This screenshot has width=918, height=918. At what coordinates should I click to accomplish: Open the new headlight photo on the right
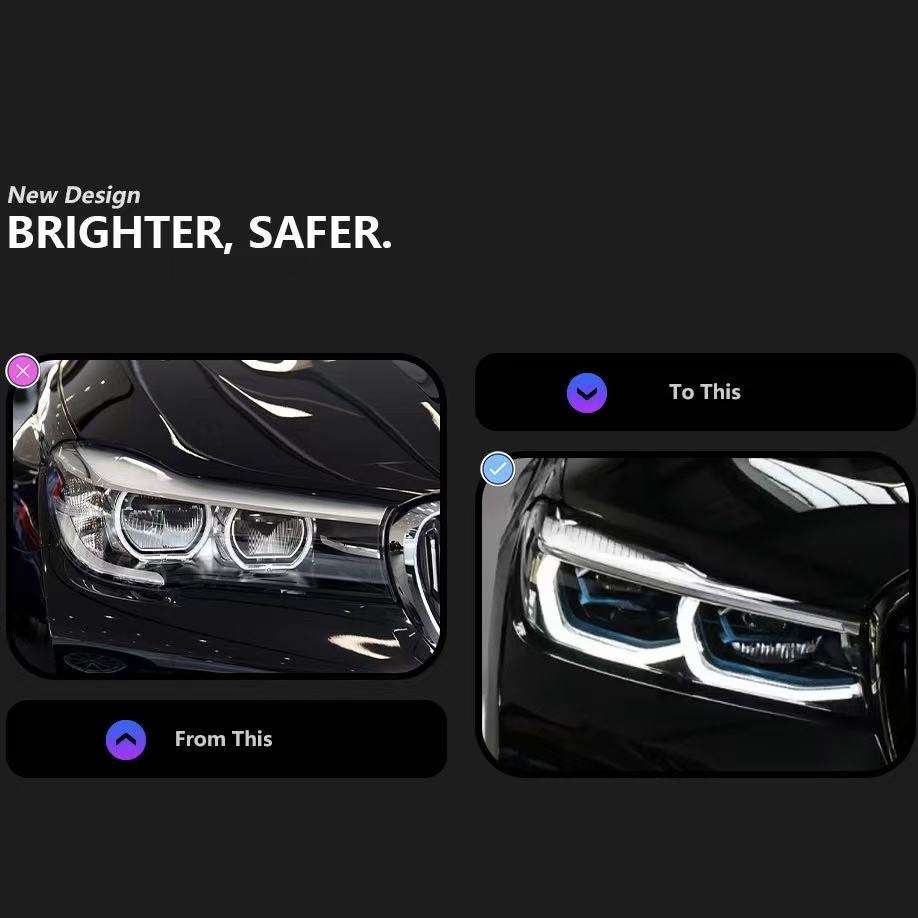(696, 613)
